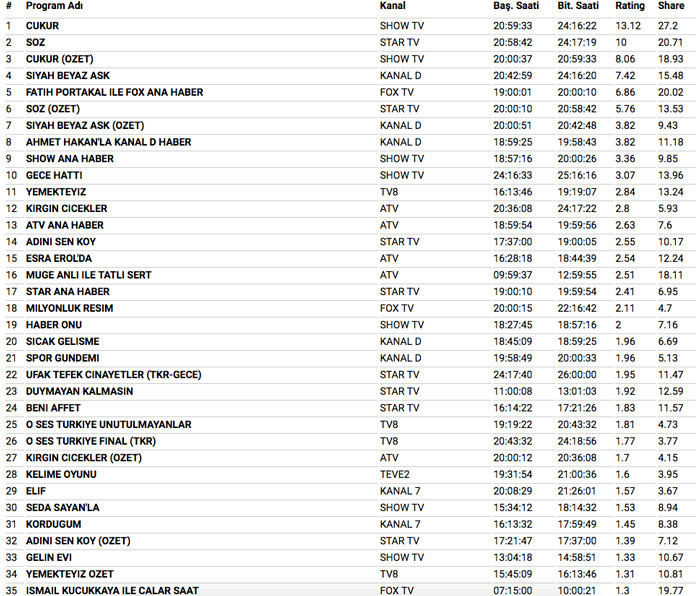Screen dimensions: 700x596
Task: Click the 'ESRA EROL'DA' program name
Action: [x=58, y=258]
